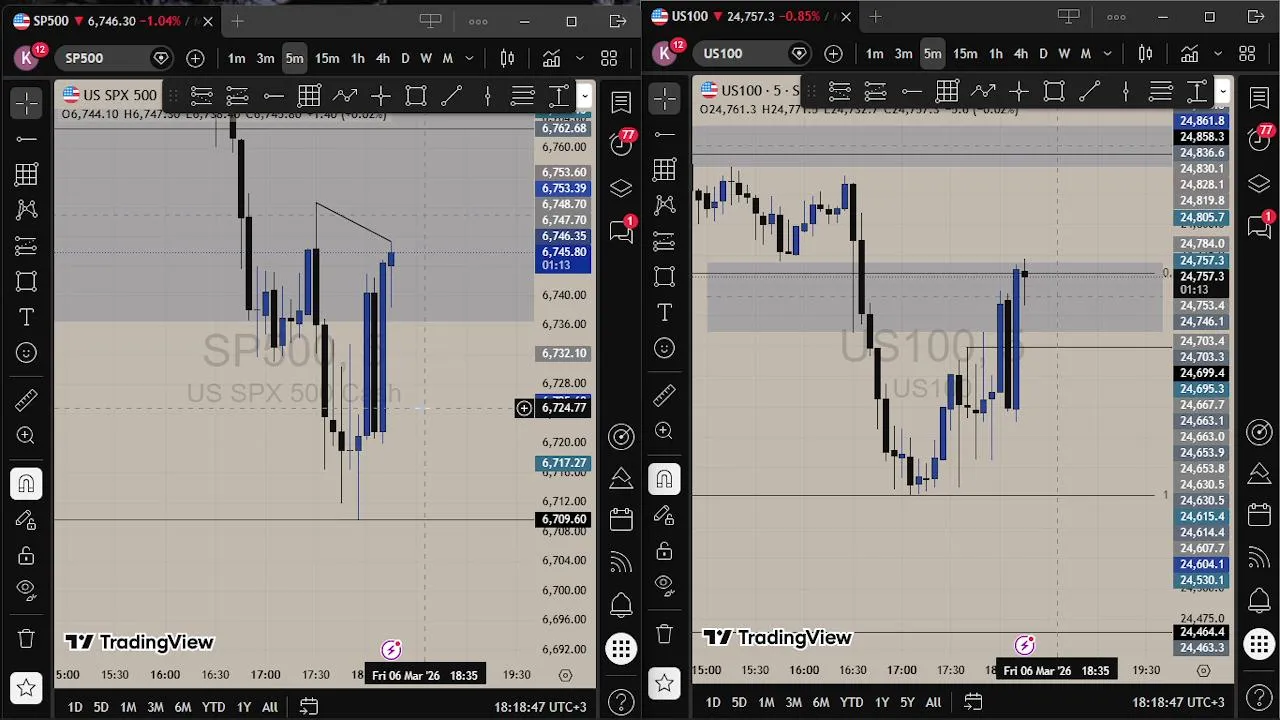Open the candle chart style menu in SP500 window
The height and width of the screenshot is (720, 1280).
point(507,58)
